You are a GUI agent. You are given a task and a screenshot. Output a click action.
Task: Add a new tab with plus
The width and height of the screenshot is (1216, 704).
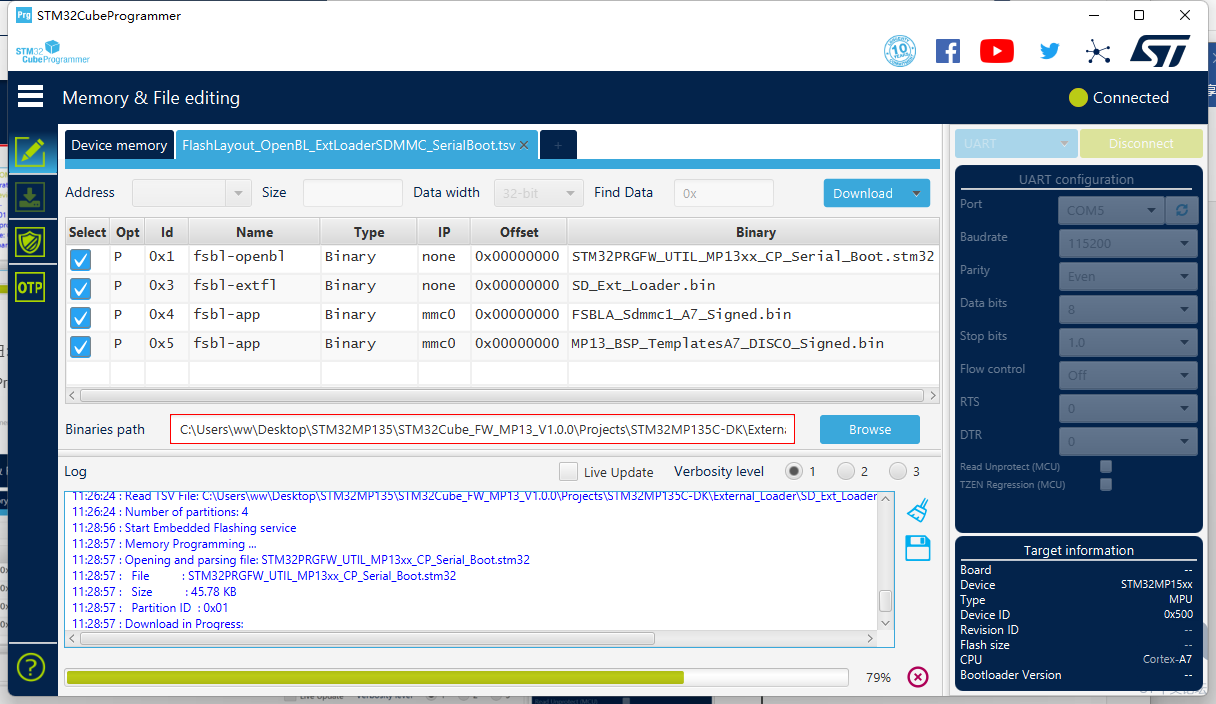(558, 145)
